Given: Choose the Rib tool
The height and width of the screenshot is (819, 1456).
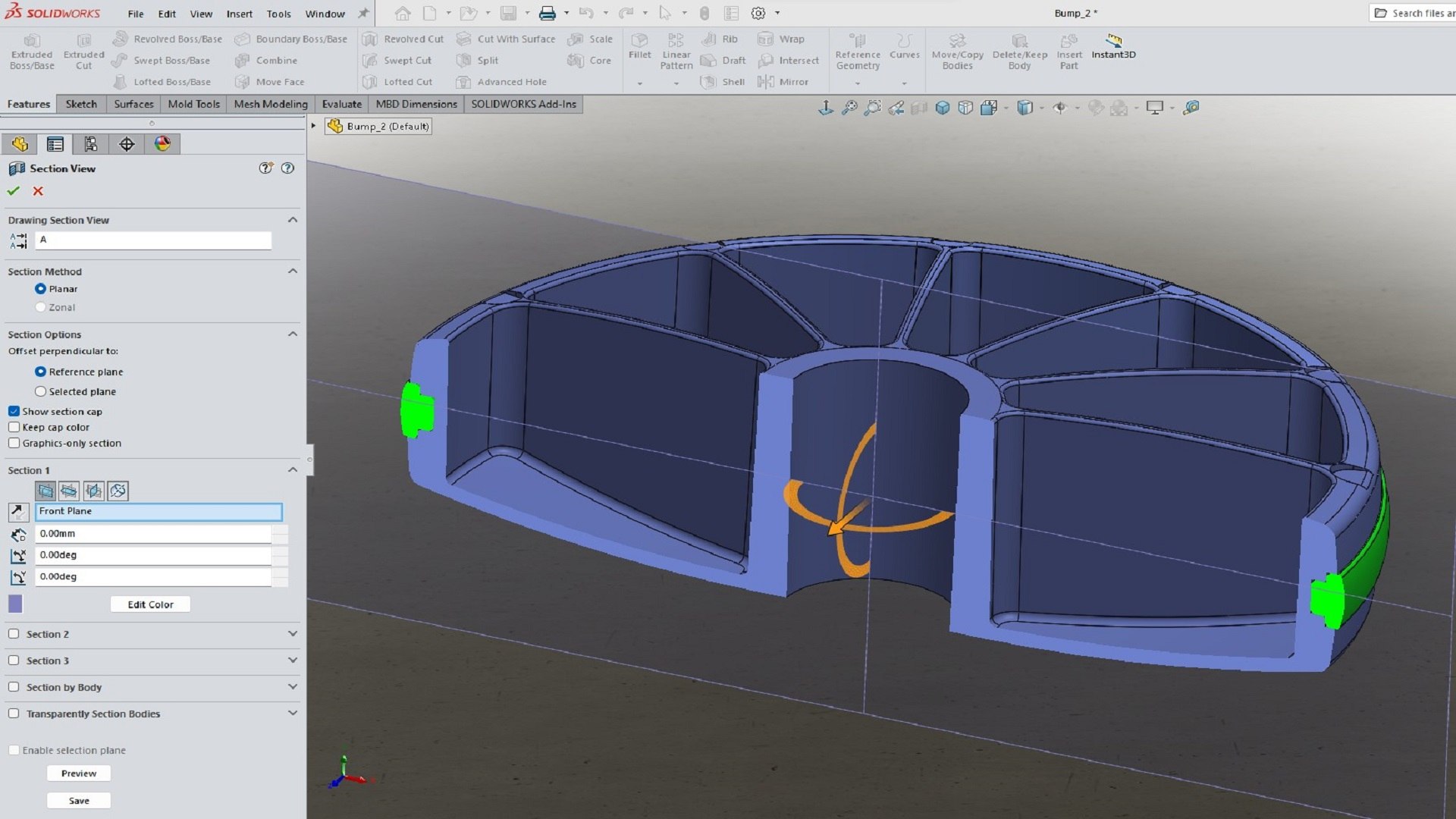Looking at the screenshot, I should point(719,39).
